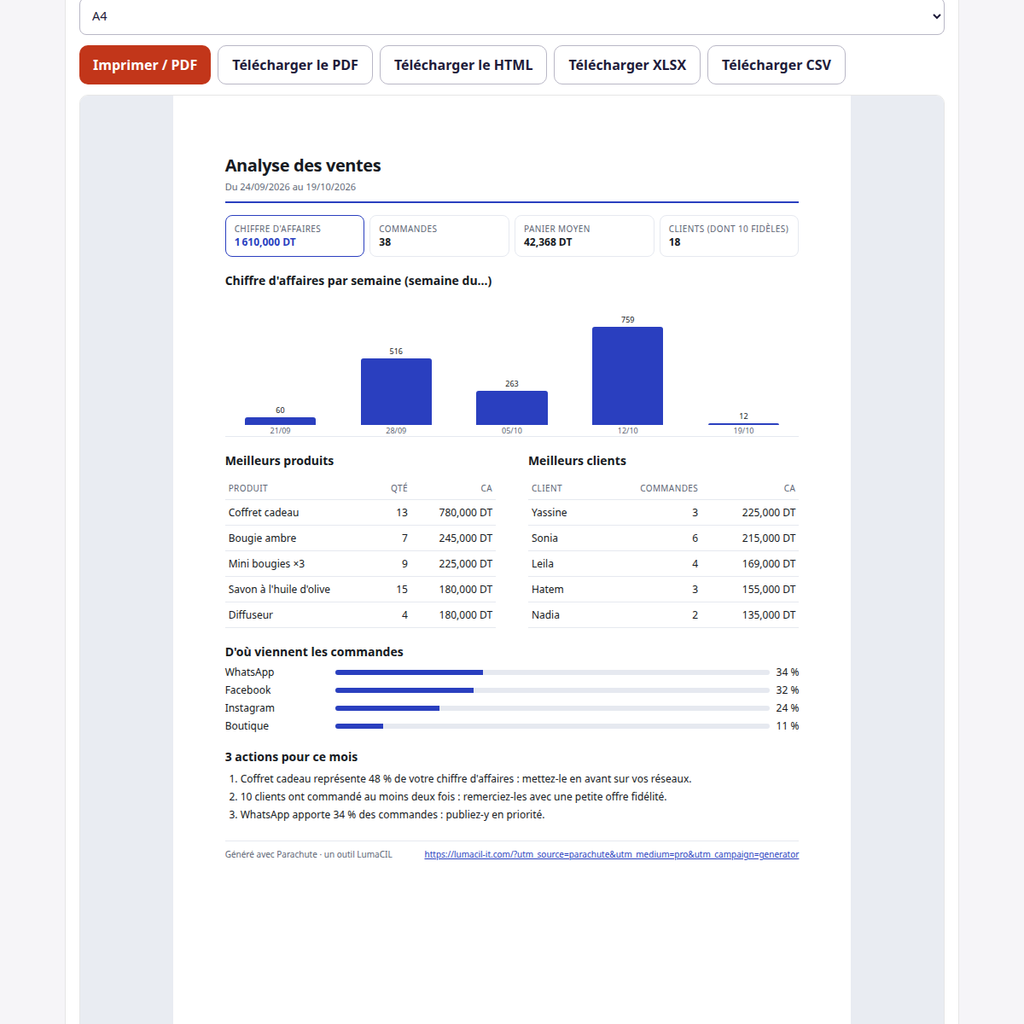Click the QTÉ column header
The height and width of the screenshot is (1024, 1024).
coord(399,488)
